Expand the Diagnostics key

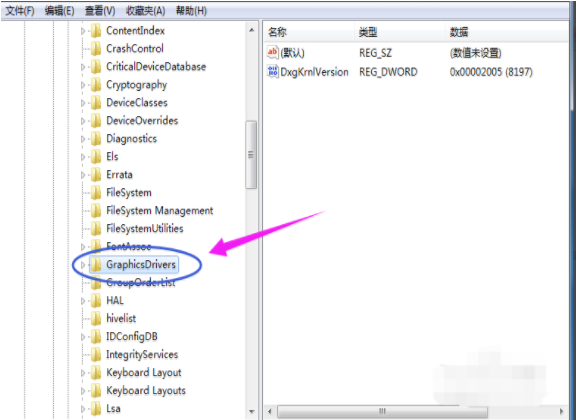coord(83,139)
